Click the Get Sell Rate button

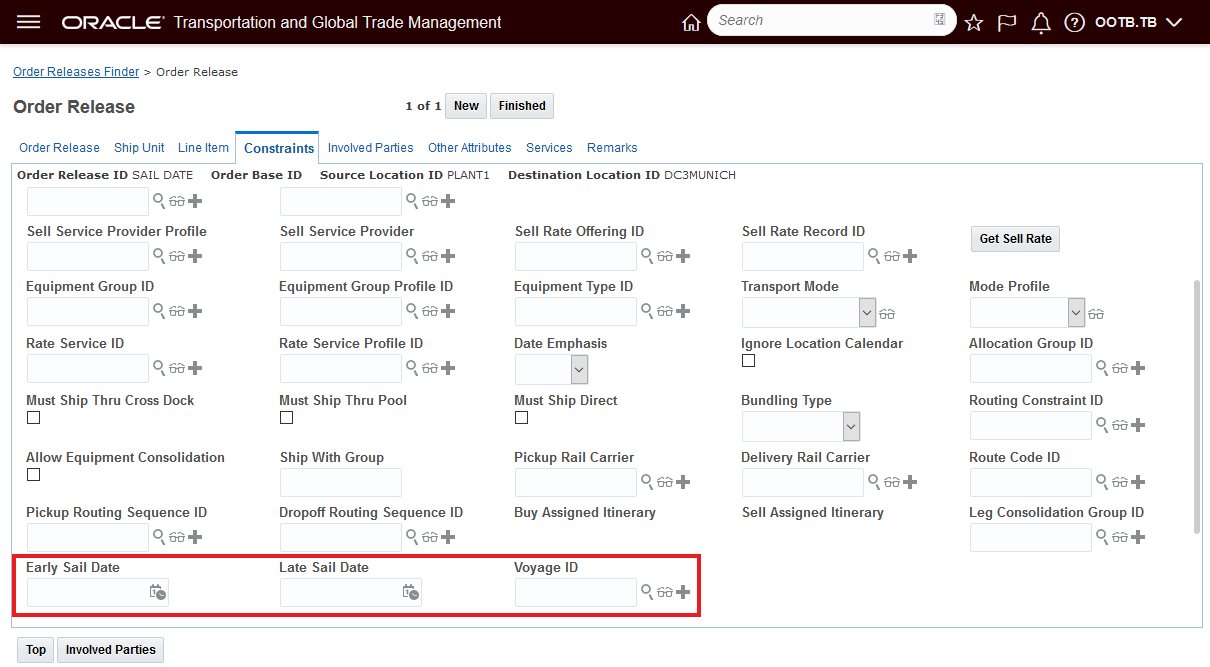pyautogui.click(x=1015, y=239)
